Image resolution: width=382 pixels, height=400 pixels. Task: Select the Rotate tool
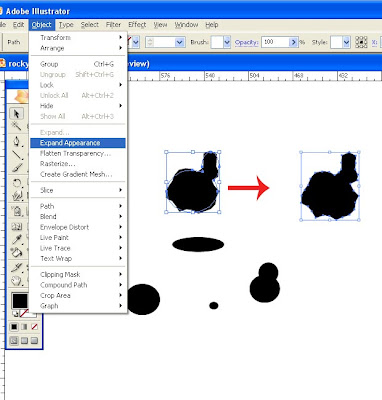(17, 183)
